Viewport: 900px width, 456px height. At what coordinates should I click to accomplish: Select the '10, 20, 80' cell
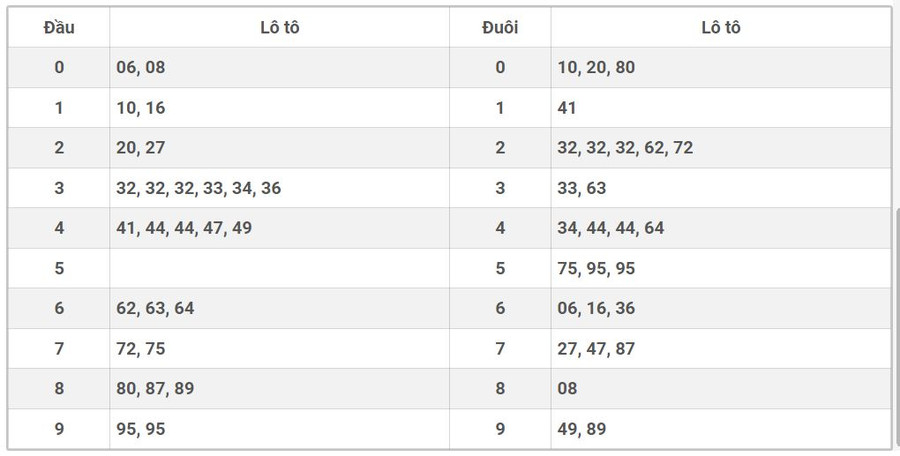coord(596,67)
